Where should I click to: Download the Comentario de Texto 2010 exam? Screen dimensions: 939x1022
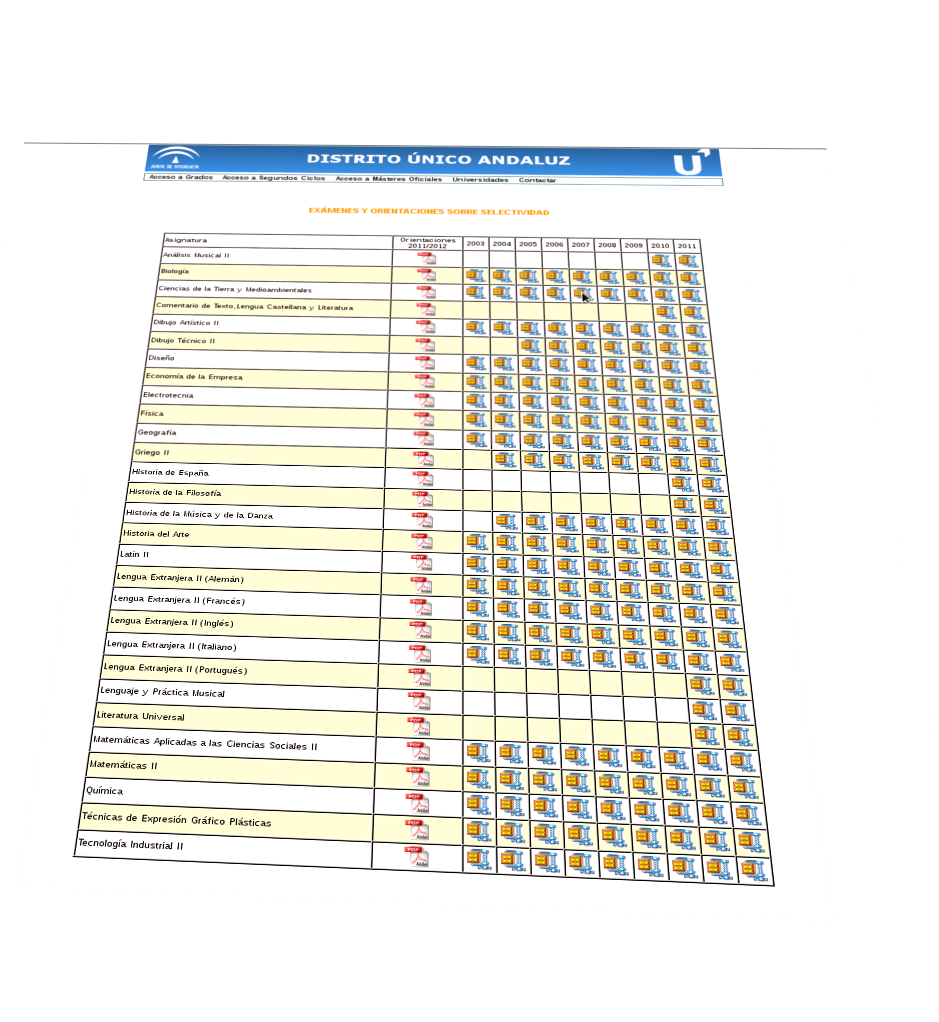click(664, 312)
